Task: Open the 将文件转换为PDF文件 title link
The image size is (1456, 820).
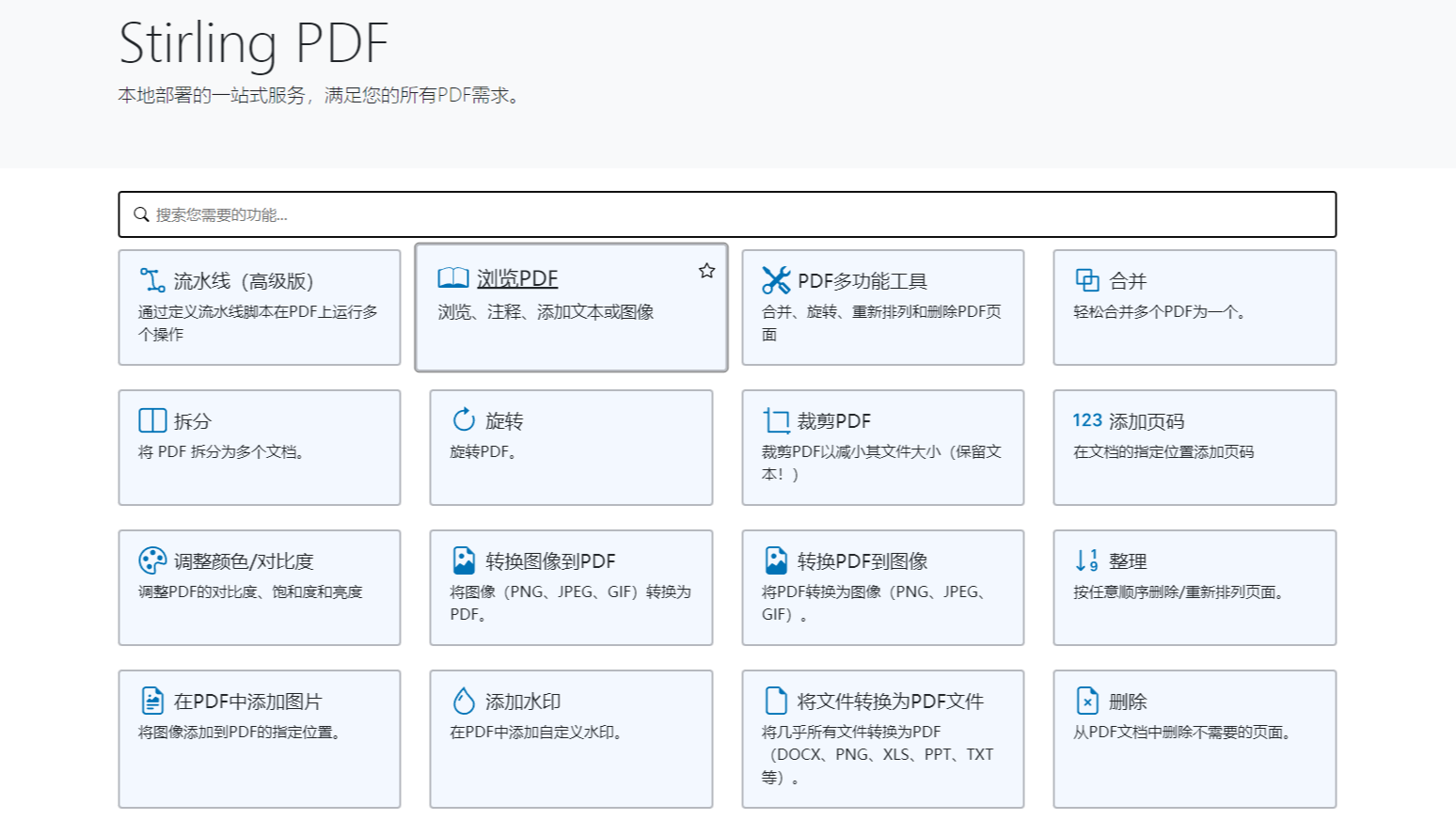Action: click(x=891, y=702)
